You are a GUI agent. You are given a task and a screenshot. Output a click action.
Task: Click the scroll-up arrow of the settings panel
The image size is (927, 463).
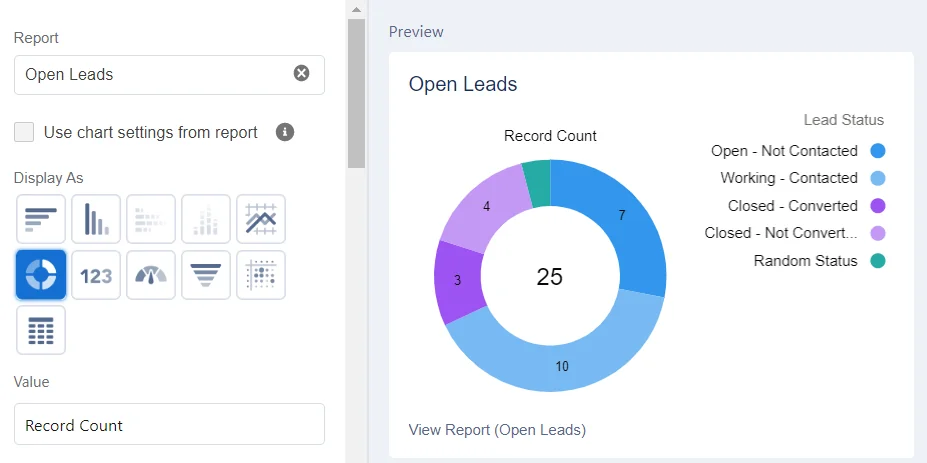tap(356, 9)
